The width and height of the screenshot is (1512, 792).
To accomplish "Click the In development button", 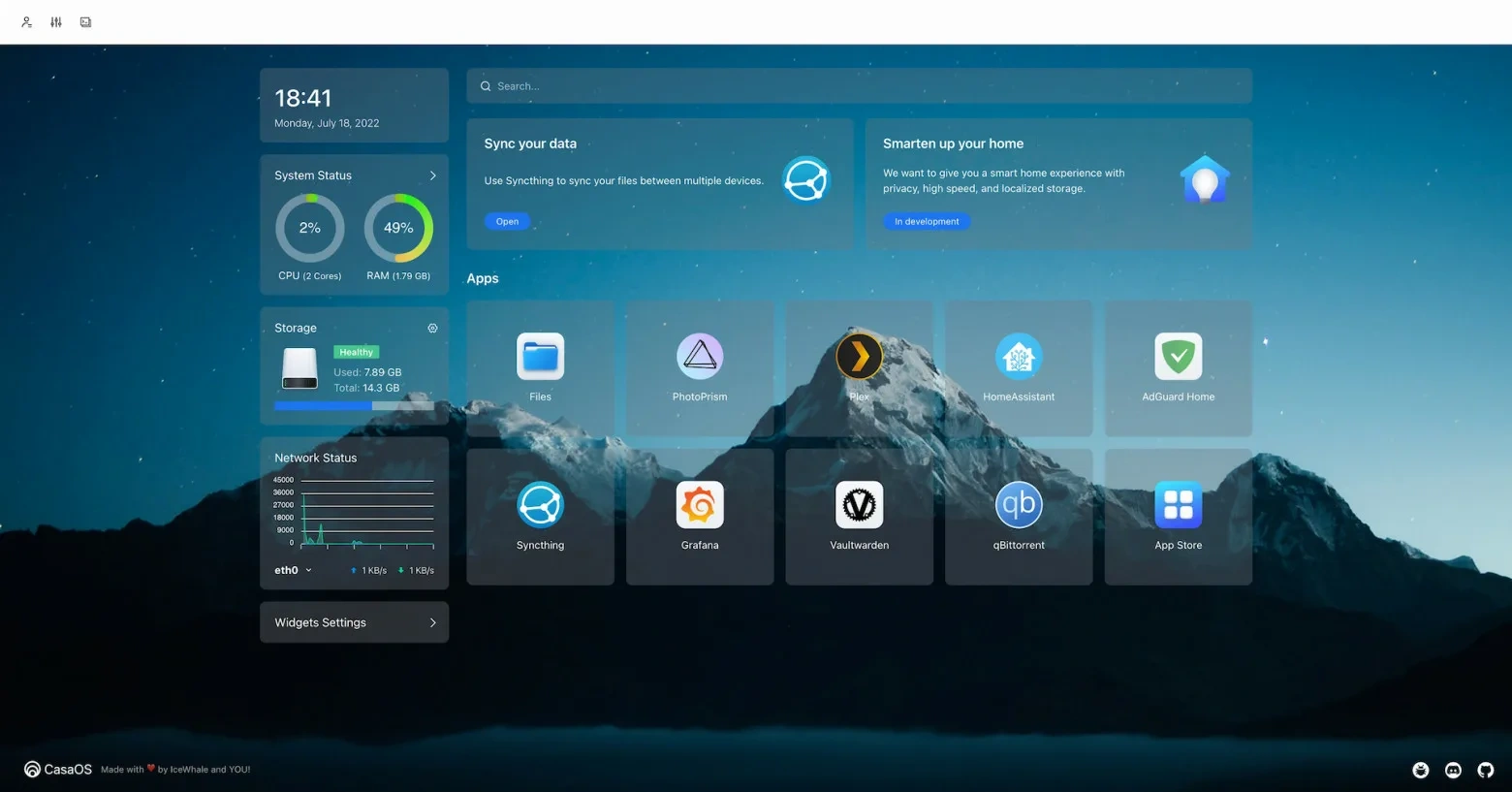I will click(x=926, y=222).
